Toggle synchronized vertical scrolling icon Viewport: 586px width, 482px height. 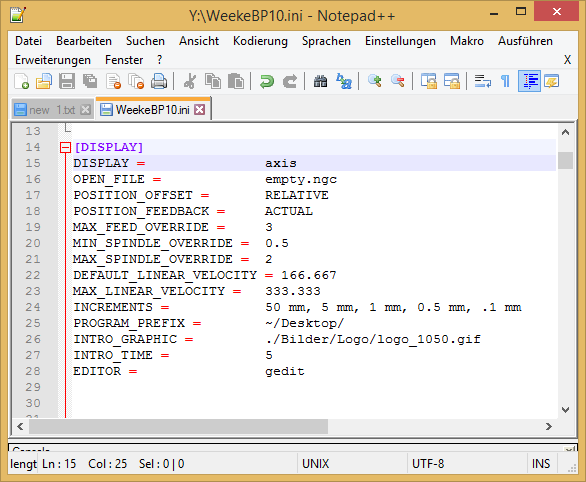coord(429,81)
